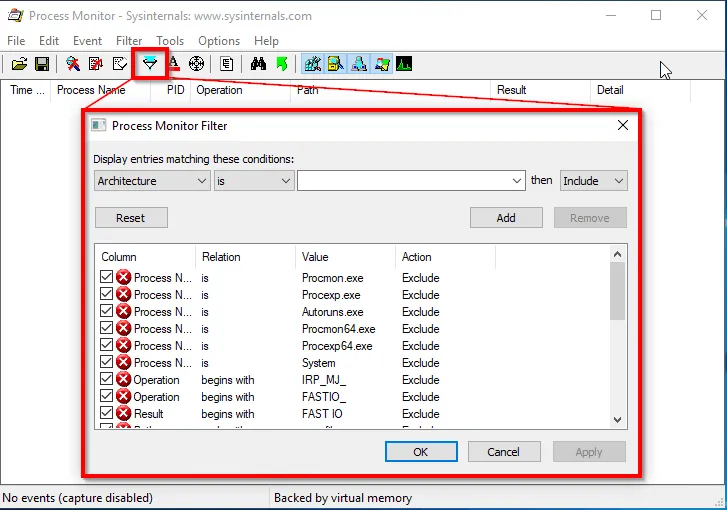Open the Filter menu

[x=129, y=41]
